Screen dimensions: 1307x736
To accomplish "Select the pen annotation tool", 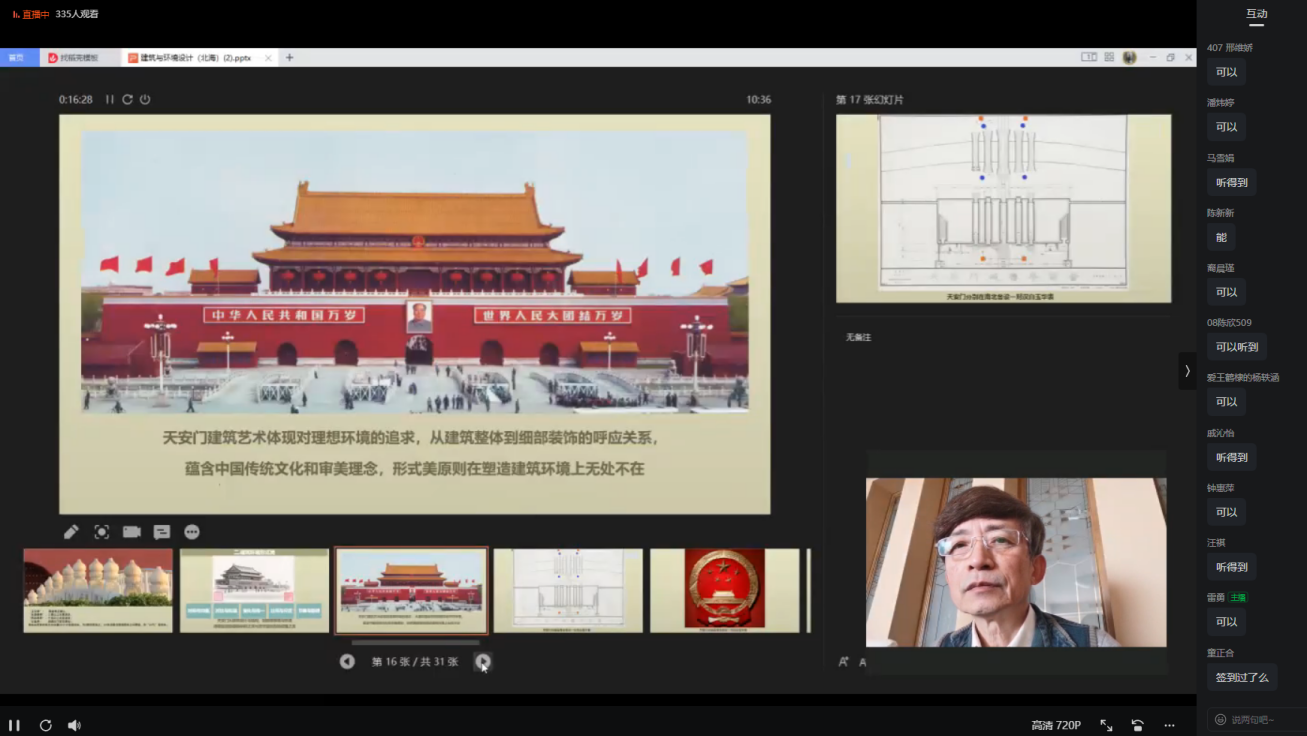I will pyautogui.click(x=71, y=532).
